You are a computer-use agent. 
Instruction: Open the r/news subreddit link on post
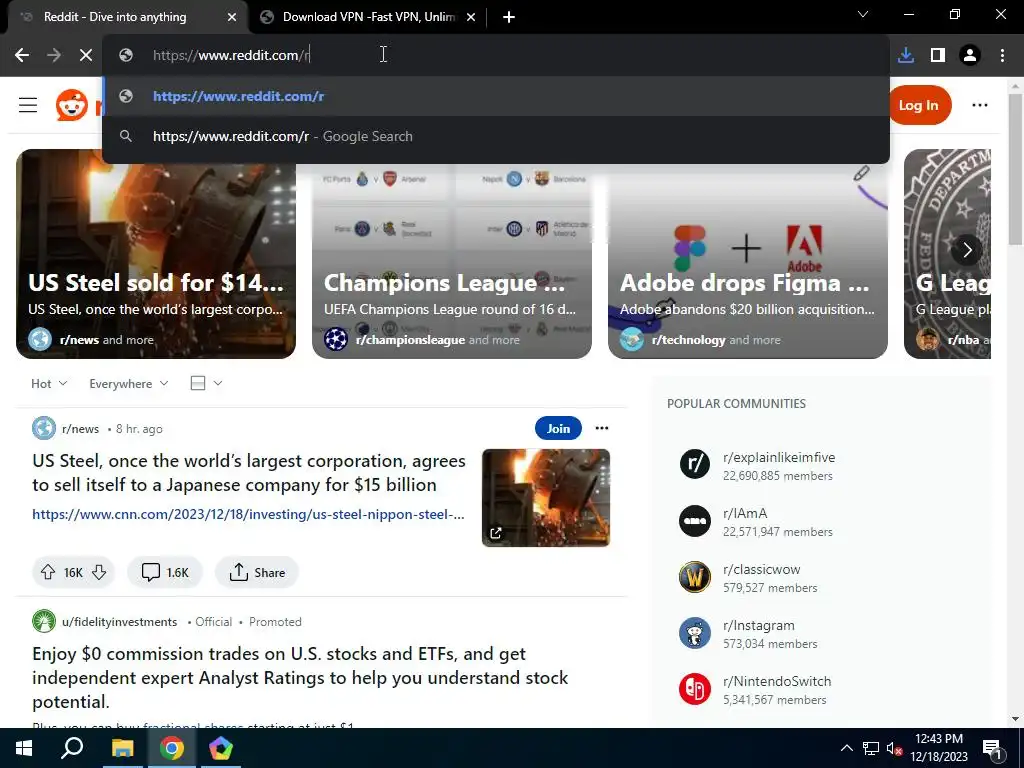(80, 429)
